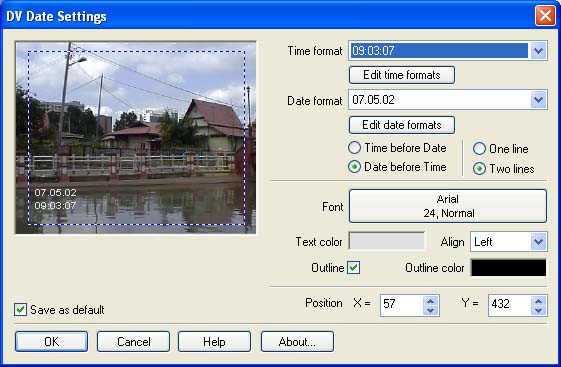Pick a new Text color swatch
The image size is (561, 367).
tap(387, 241)
